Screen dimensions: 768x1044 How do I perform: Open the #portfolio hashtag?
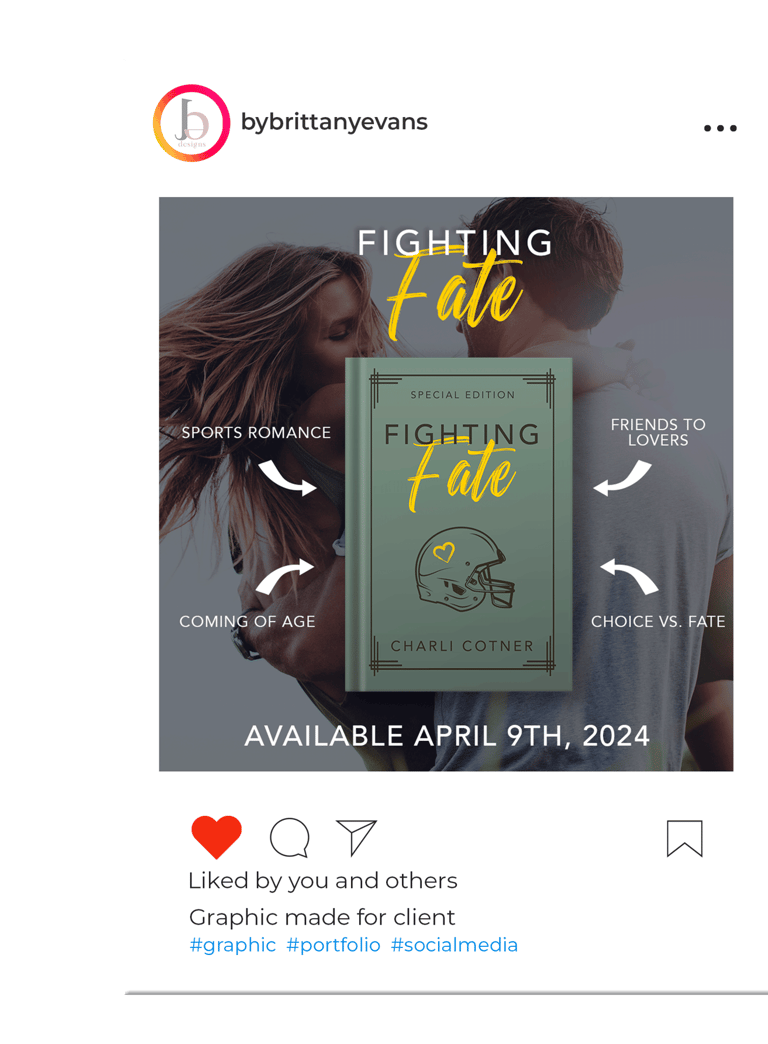[333, 945]
